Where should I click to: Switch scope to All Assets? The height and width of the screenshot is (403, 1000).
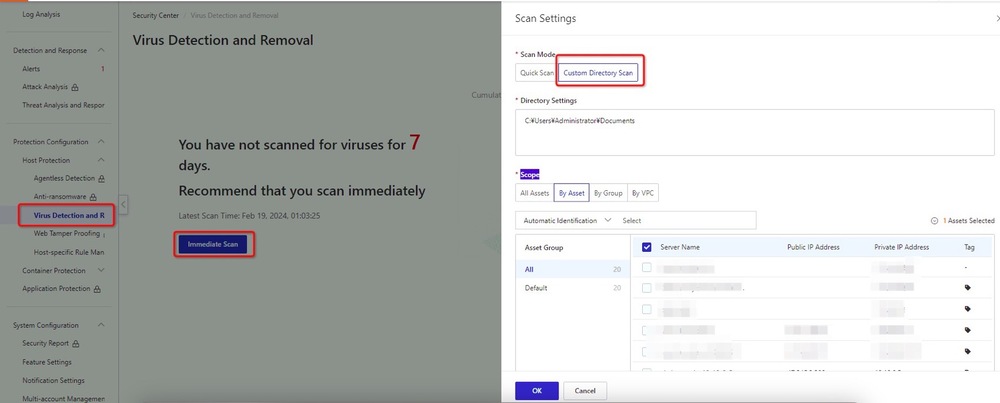[x=534, y=193]
